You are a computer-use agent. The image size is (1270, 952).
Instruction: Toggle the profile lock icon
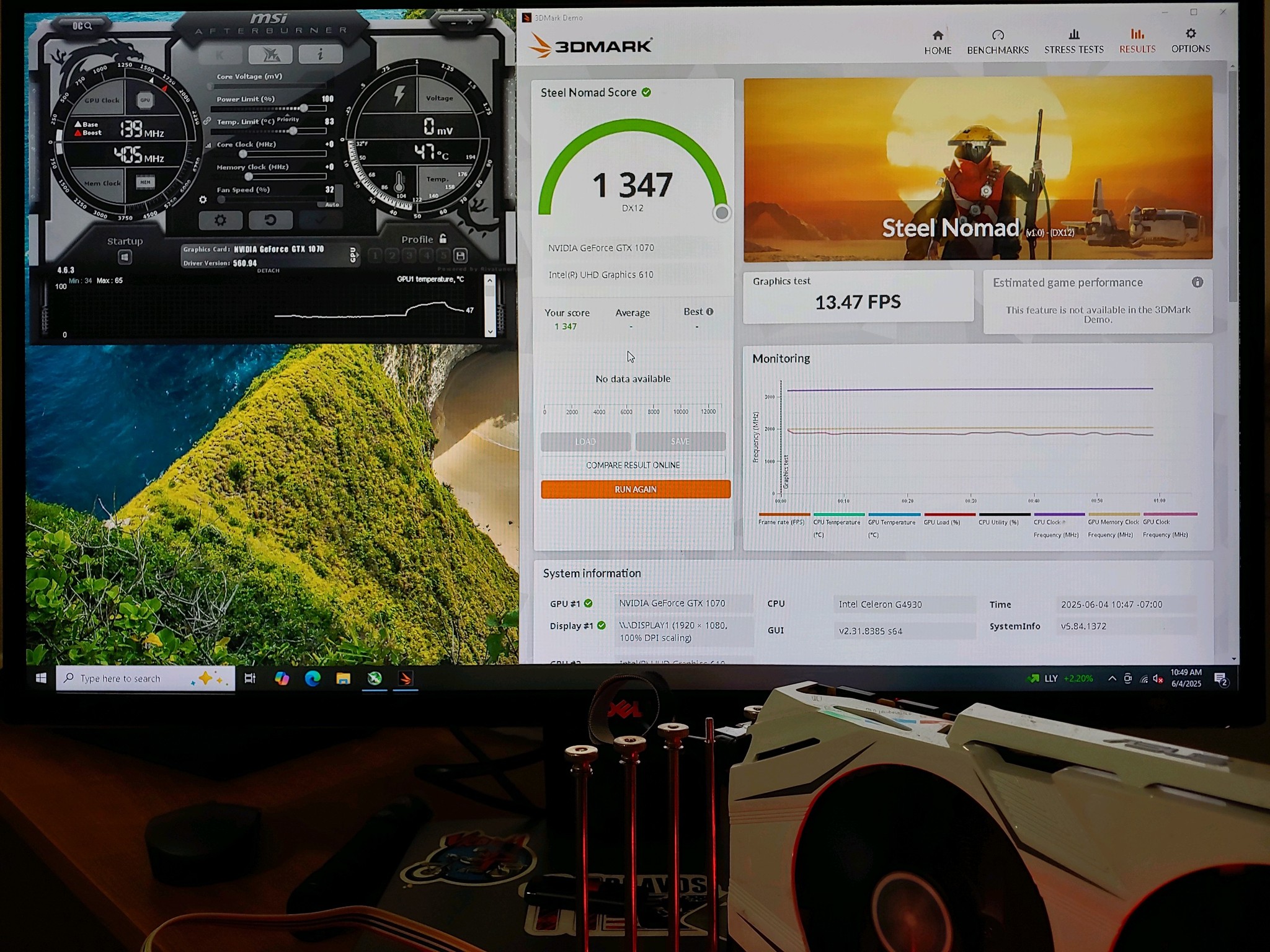pyautogui.click(x=443, y=239)
